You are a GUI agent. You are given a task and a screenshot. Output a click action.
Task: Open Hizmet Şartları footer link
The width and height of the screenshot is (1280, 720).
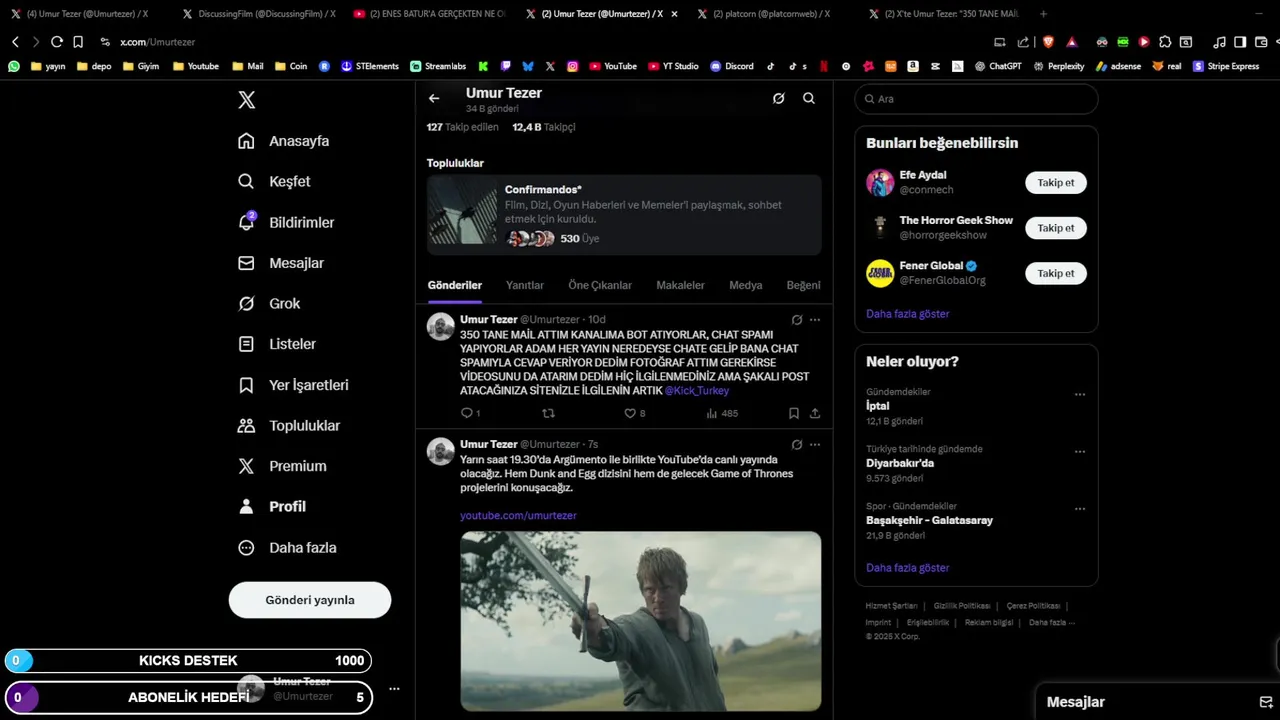[x=891, y=606]
